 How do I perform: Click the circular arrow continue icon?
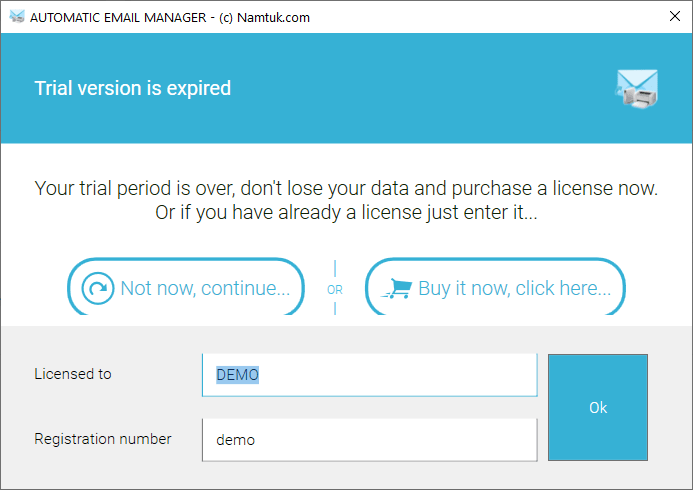point(98,288)
